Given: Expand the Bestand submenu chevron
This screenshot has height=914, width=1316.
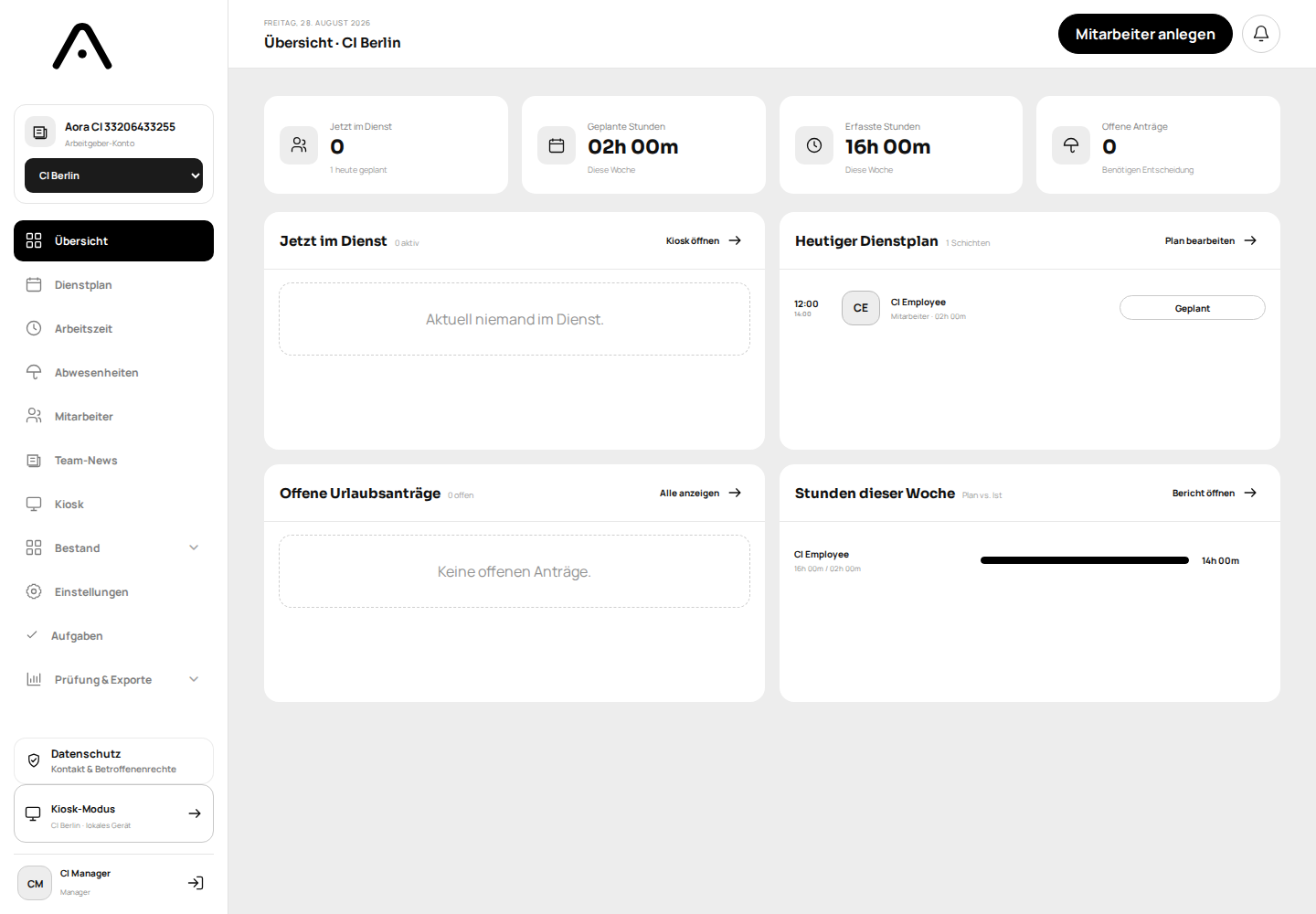Looking at the screenshot, I should pyautogui.click(x=194, y=547).
